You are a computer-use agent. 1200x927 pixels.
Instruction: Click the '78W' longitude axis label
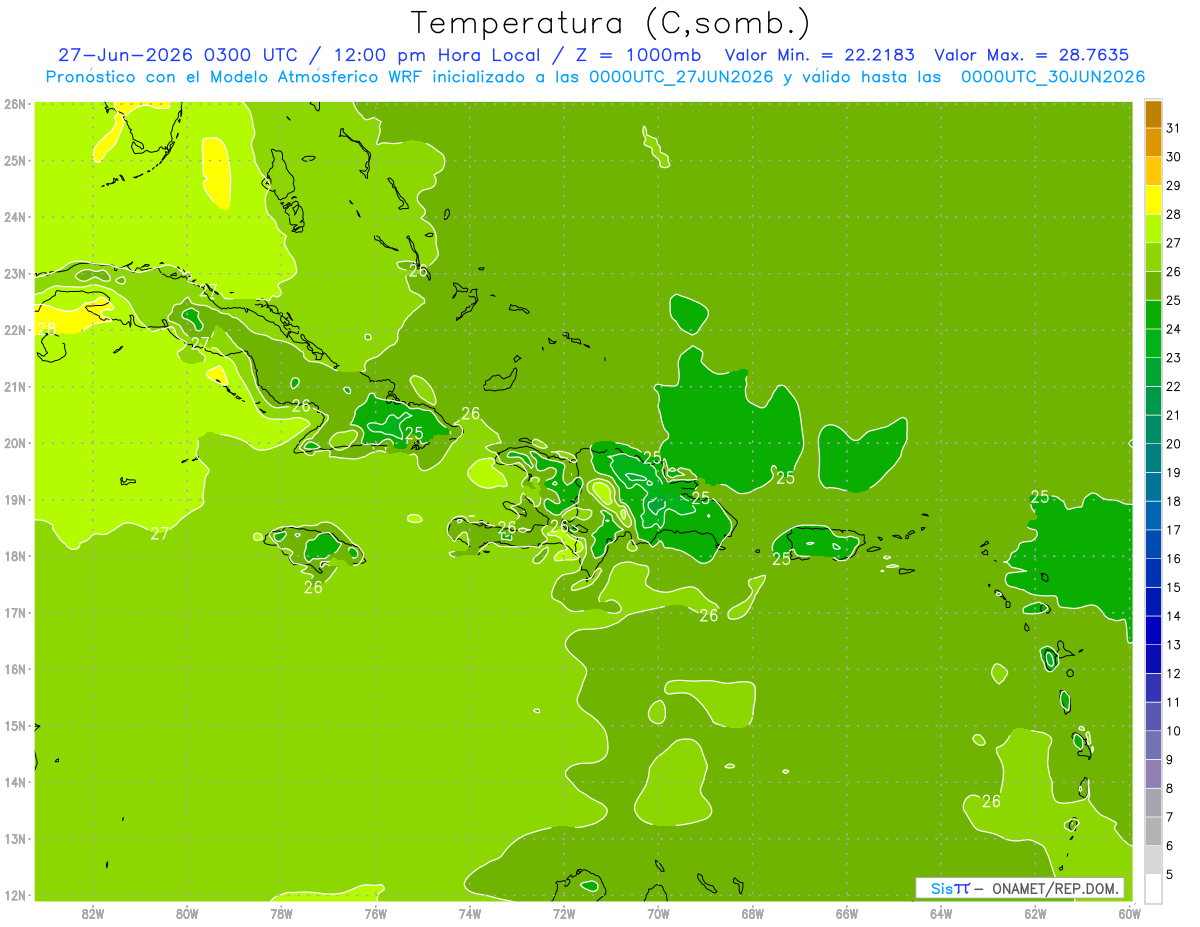pyautogui.click(x=281, y=912)
